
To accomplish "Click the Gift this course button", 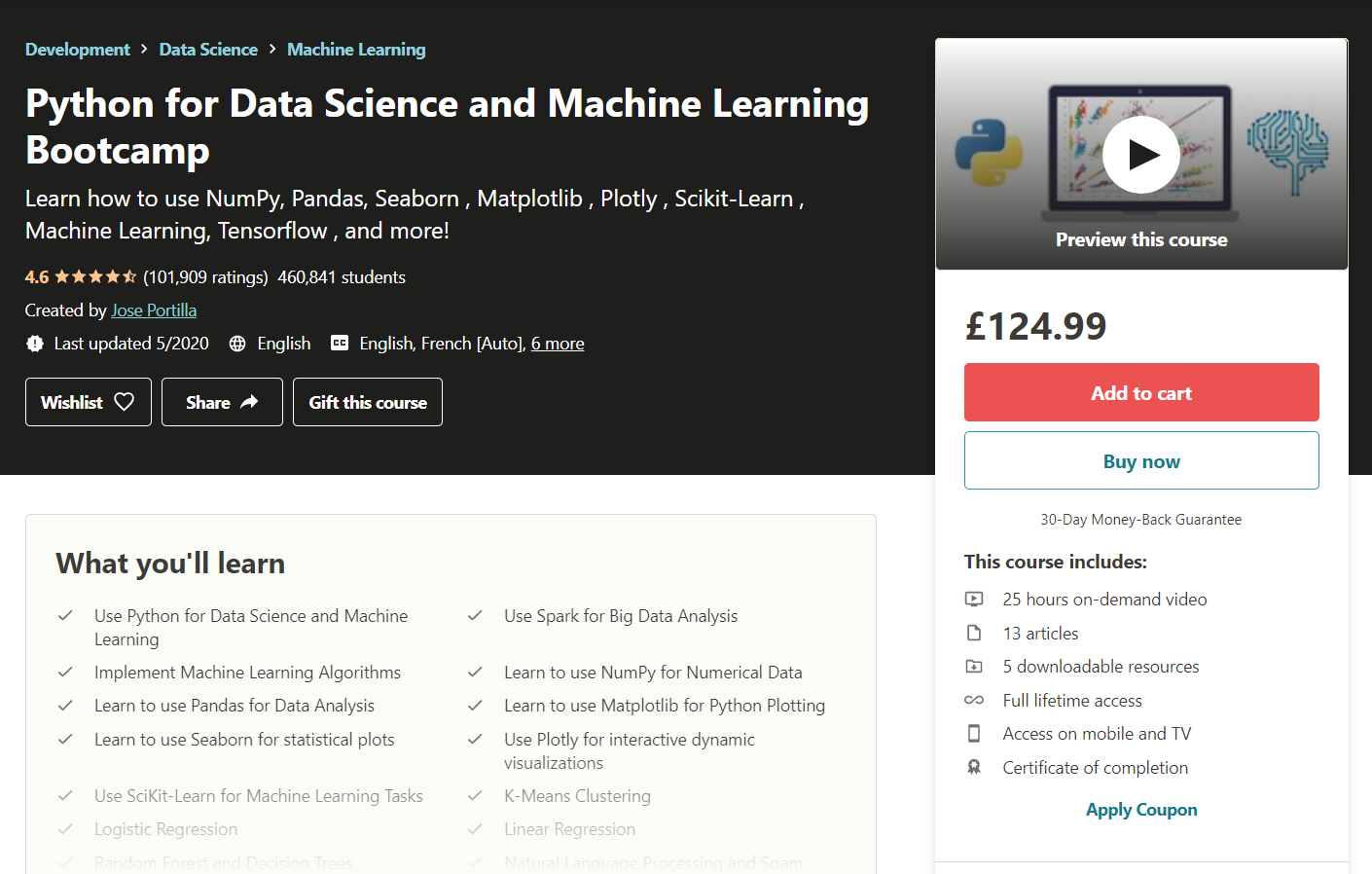I will 368,402.
